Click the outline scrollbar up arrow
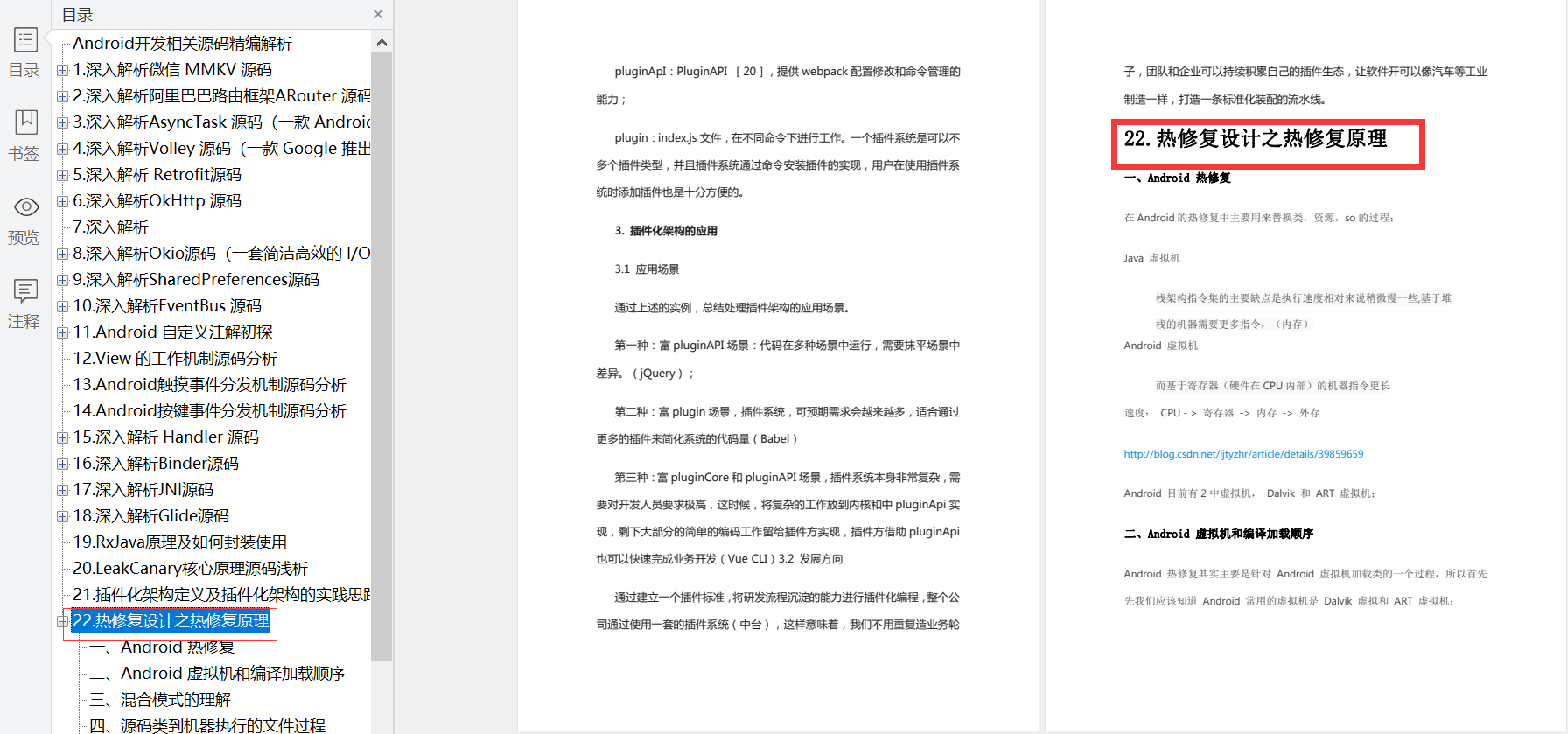The height and width of the screenshot is (734, 1568). pos(381,42)
